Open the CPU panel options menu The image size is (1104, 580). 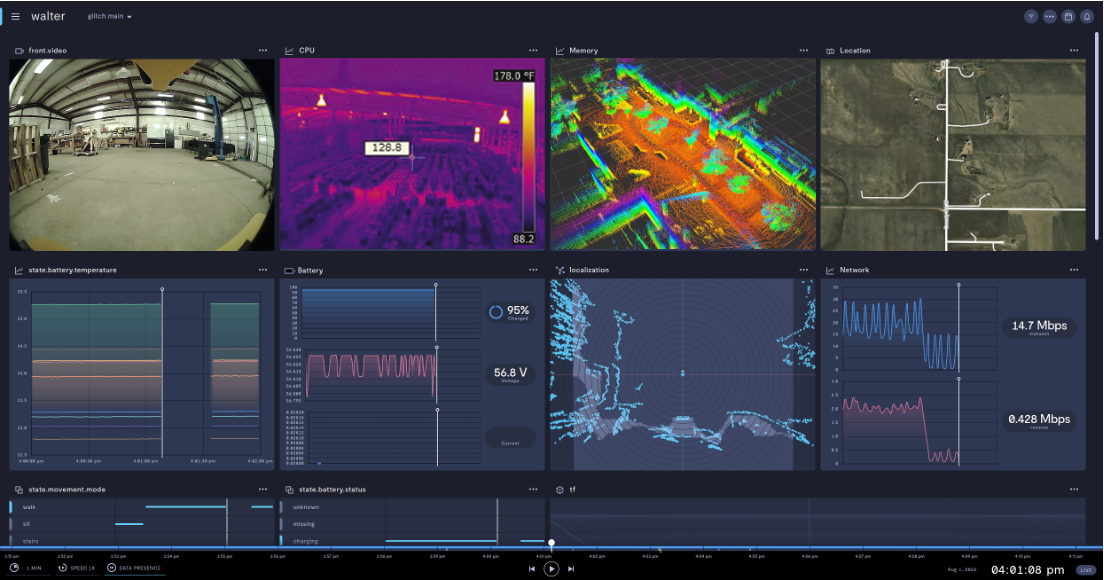point(533,50)
